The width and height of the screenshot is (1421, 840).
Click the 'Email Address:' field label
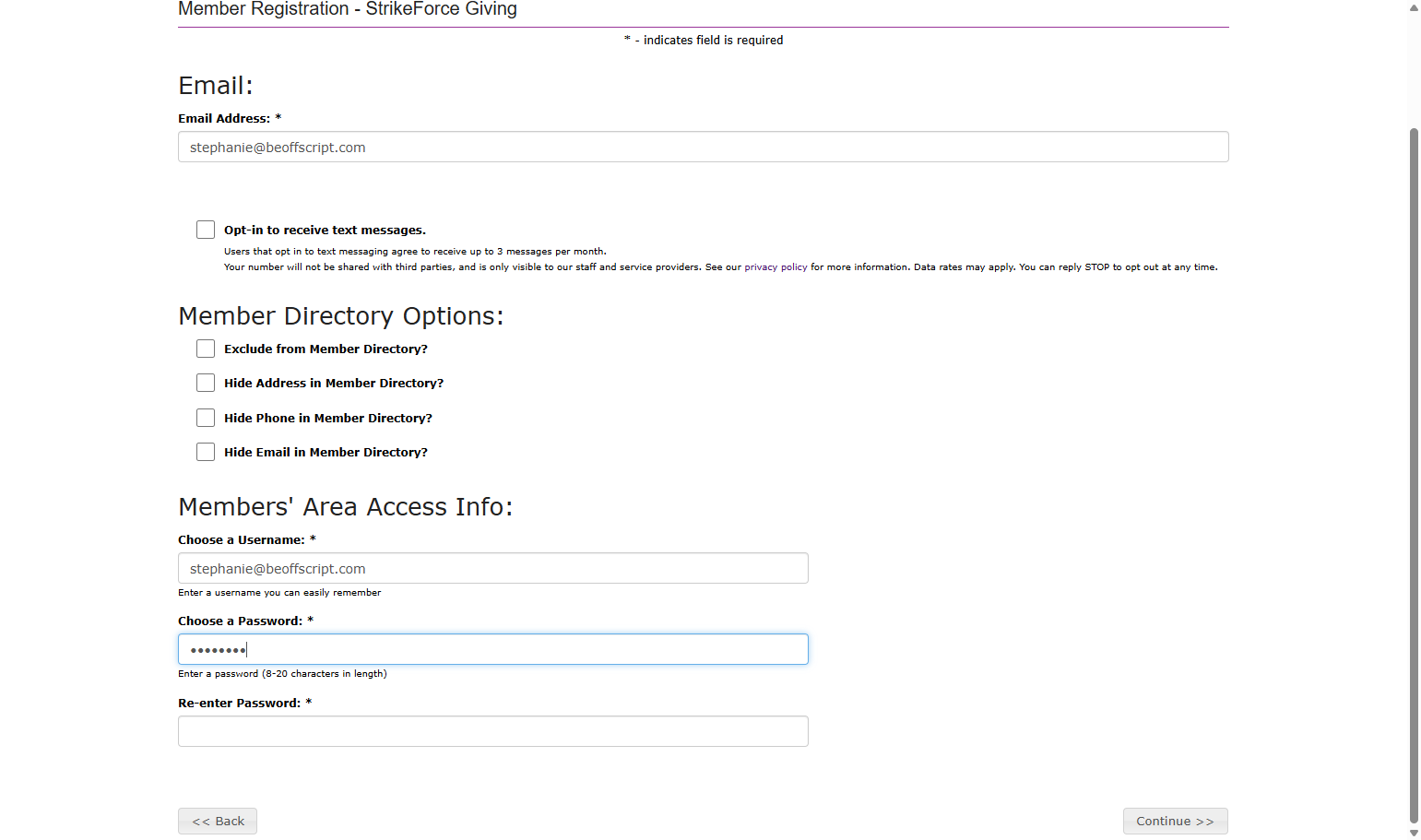(230, 118)
